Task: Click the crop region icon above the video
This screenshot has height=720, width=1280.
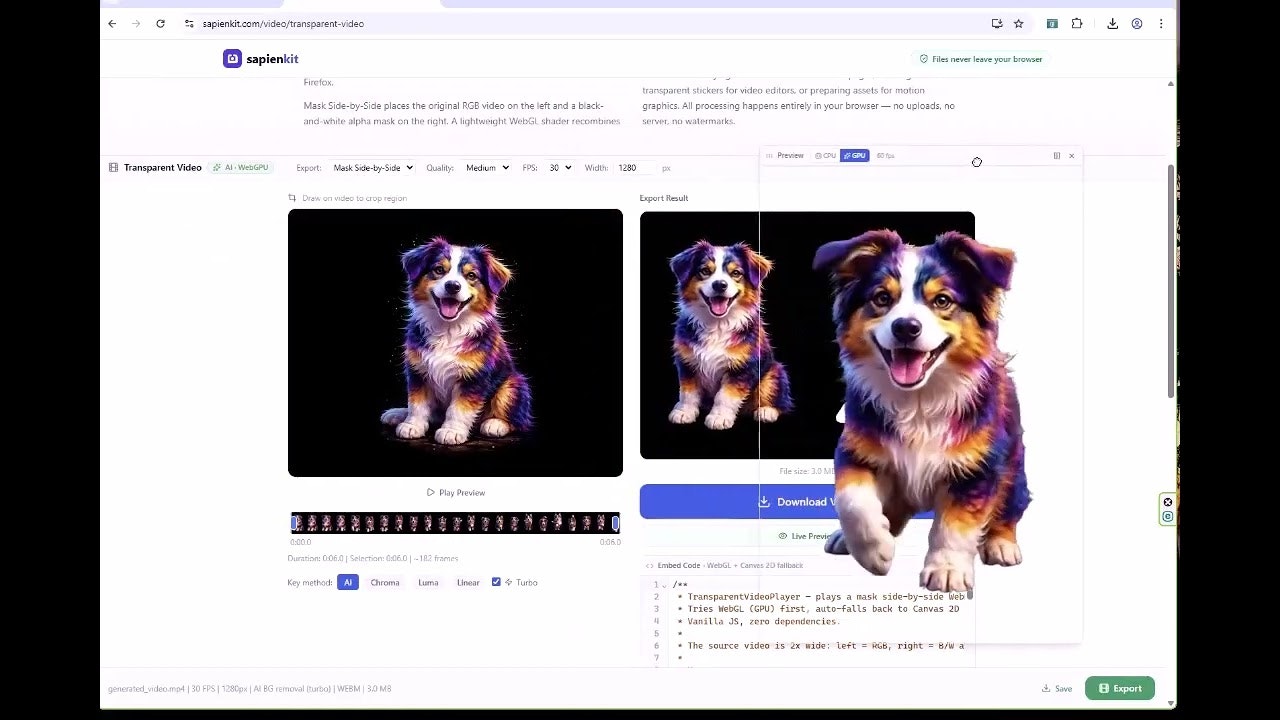Action: pos(290,198)
